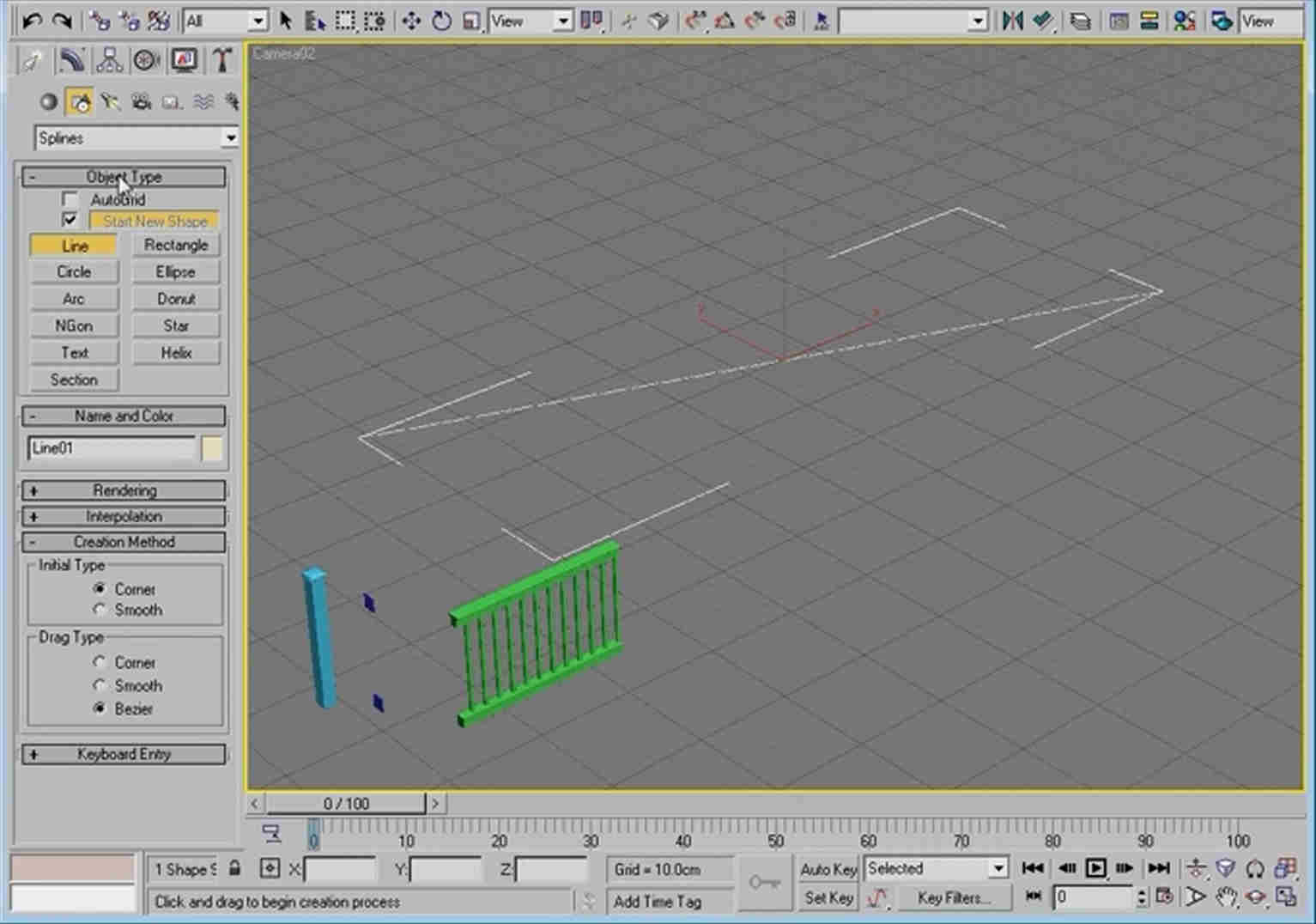Image resolution: width=1316 pixels, height=924 pixels.
Task: Click the NGon shape button
Action: click(x=74, y=325)
